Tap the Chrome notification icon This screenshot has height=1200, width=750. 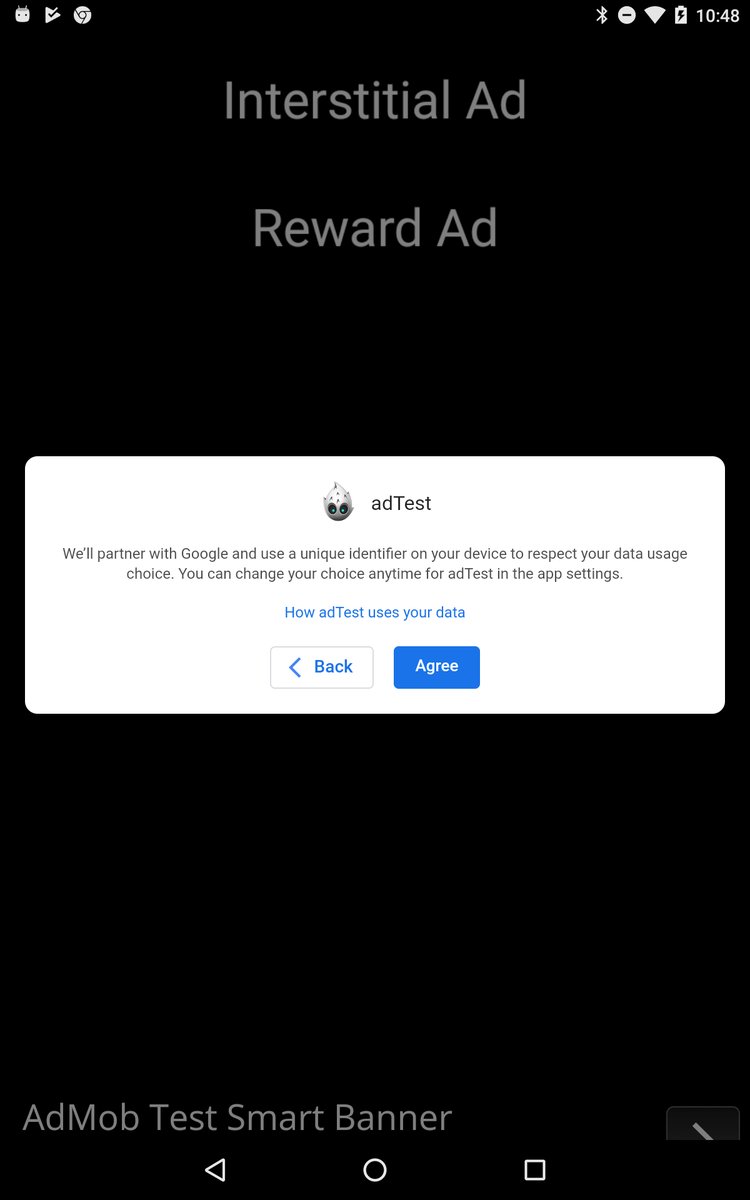pyautogui.click(x=83, y=15)
